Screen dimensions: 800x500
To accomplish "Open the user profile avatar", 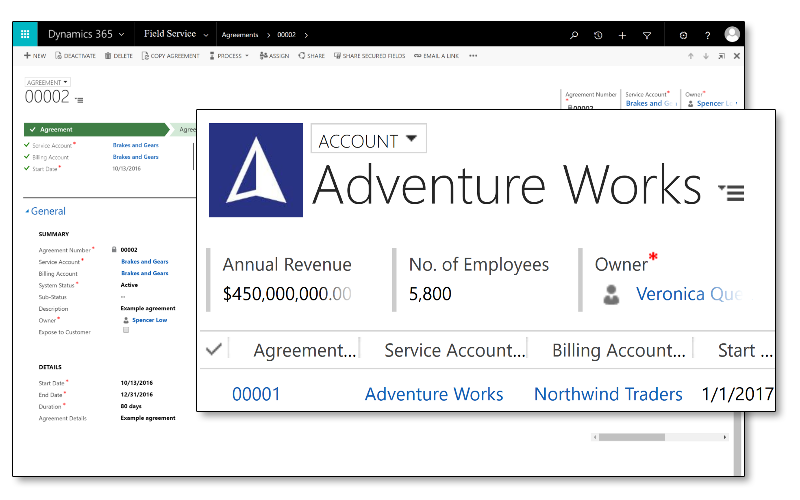I will (x=732, y=35).
